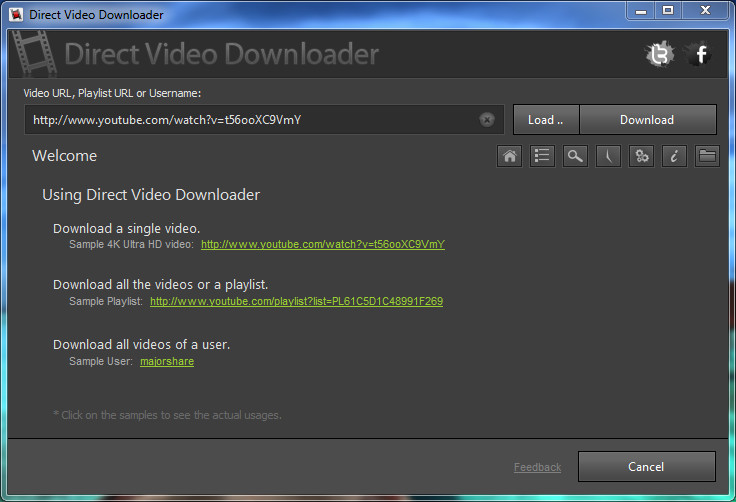Visit the Facebook page icon
The height and width of the screenshot is (502, 736).
(699, 54)
